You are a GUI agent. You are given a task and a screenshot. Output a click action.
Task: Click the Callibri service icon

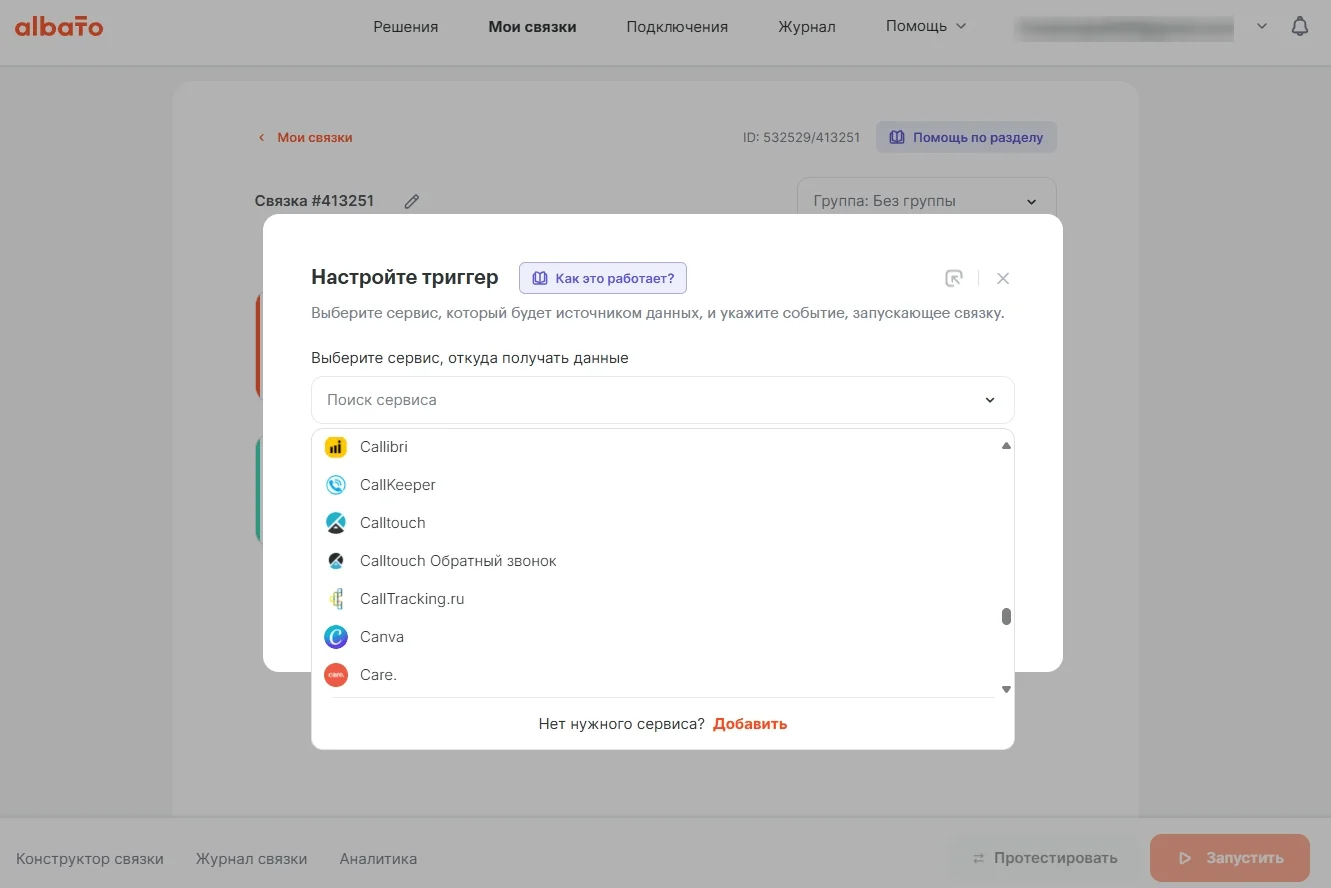[336, 447]
